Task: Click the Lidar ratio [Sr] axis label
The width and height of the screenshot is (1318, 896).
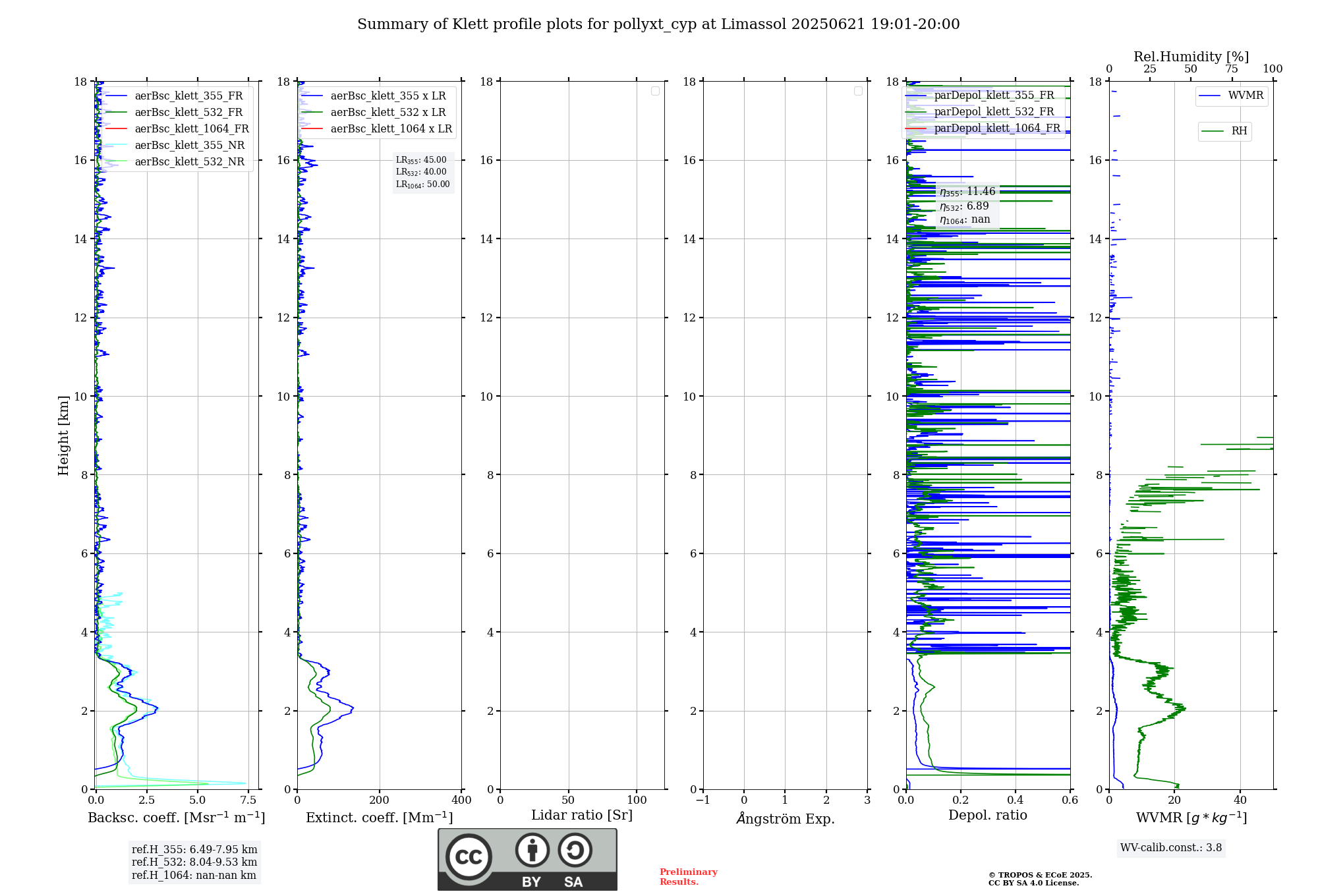Action: coord(582,816)
